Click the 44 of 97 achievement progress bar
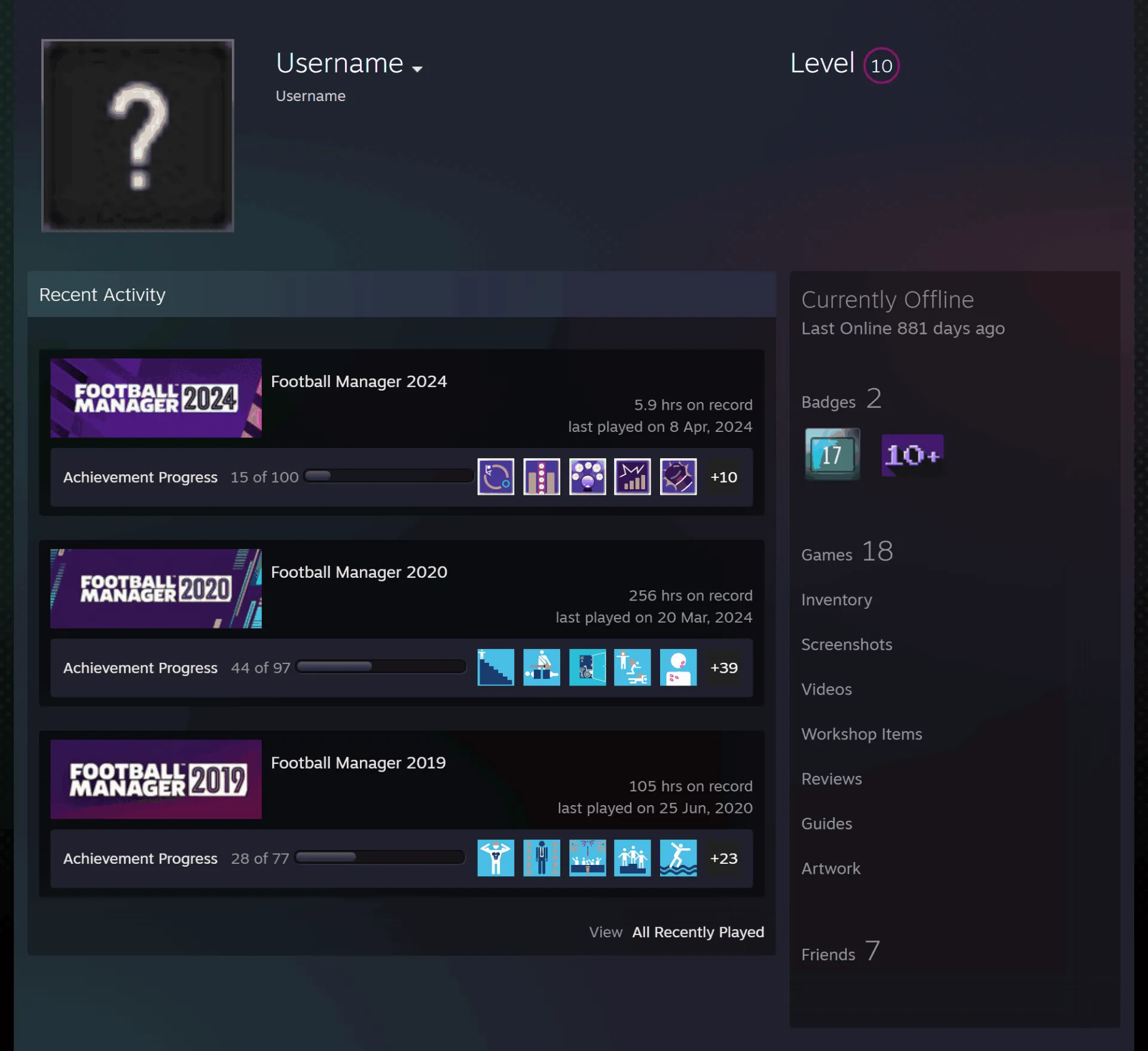The height and width of the screenshot is (1051, 1148). (x=381, y=666)
